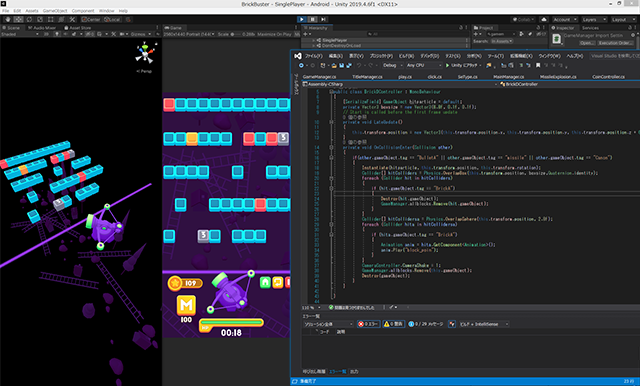This screenshot has height=386, width=640.
Task: Select the Move tool in Unity toolbar
Action: click(x=18, y=19)
